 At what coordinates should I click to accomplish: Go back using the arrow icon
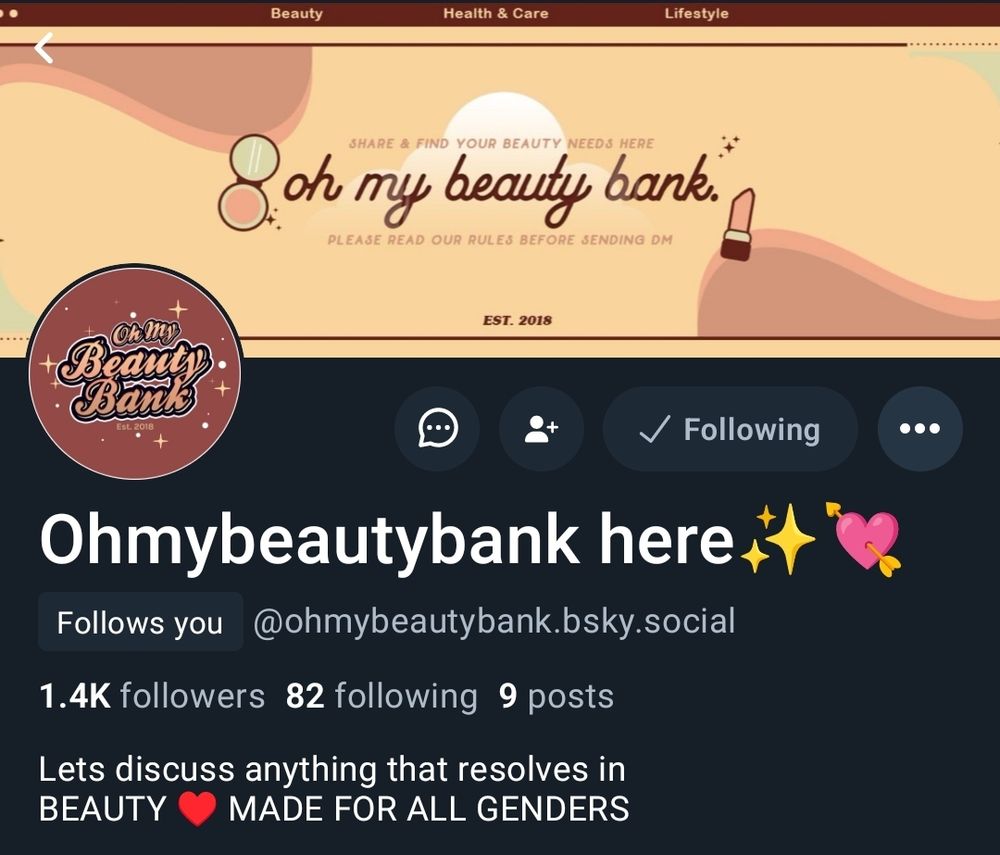click(x=44, y=48)
